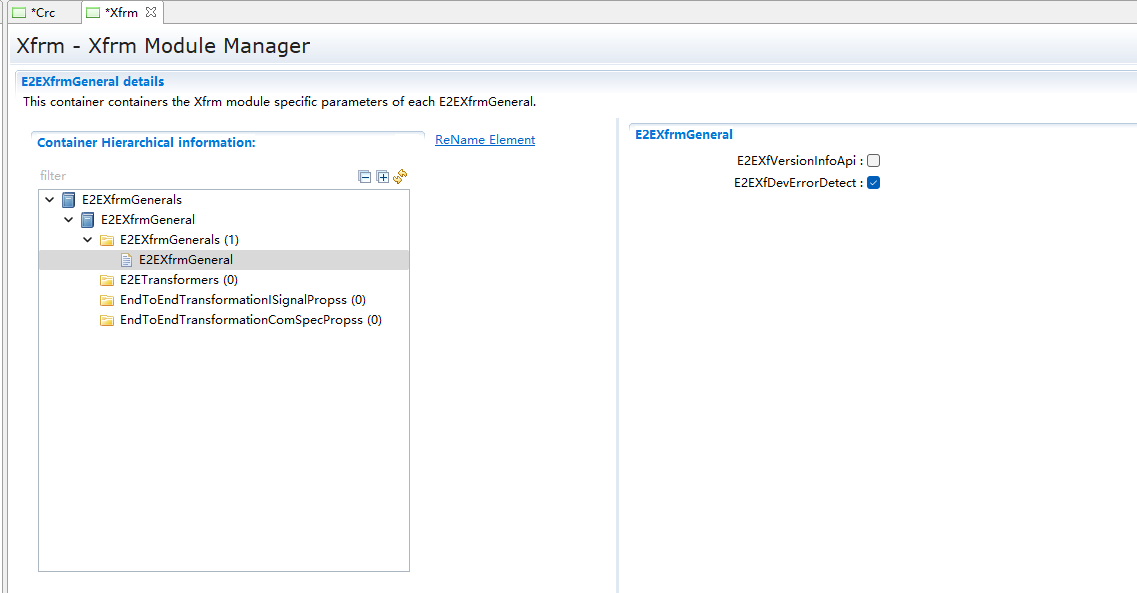Click the E2ETransformers folder icon
1137x593 pixels.
pyautogui.click(x=107, y=280)
